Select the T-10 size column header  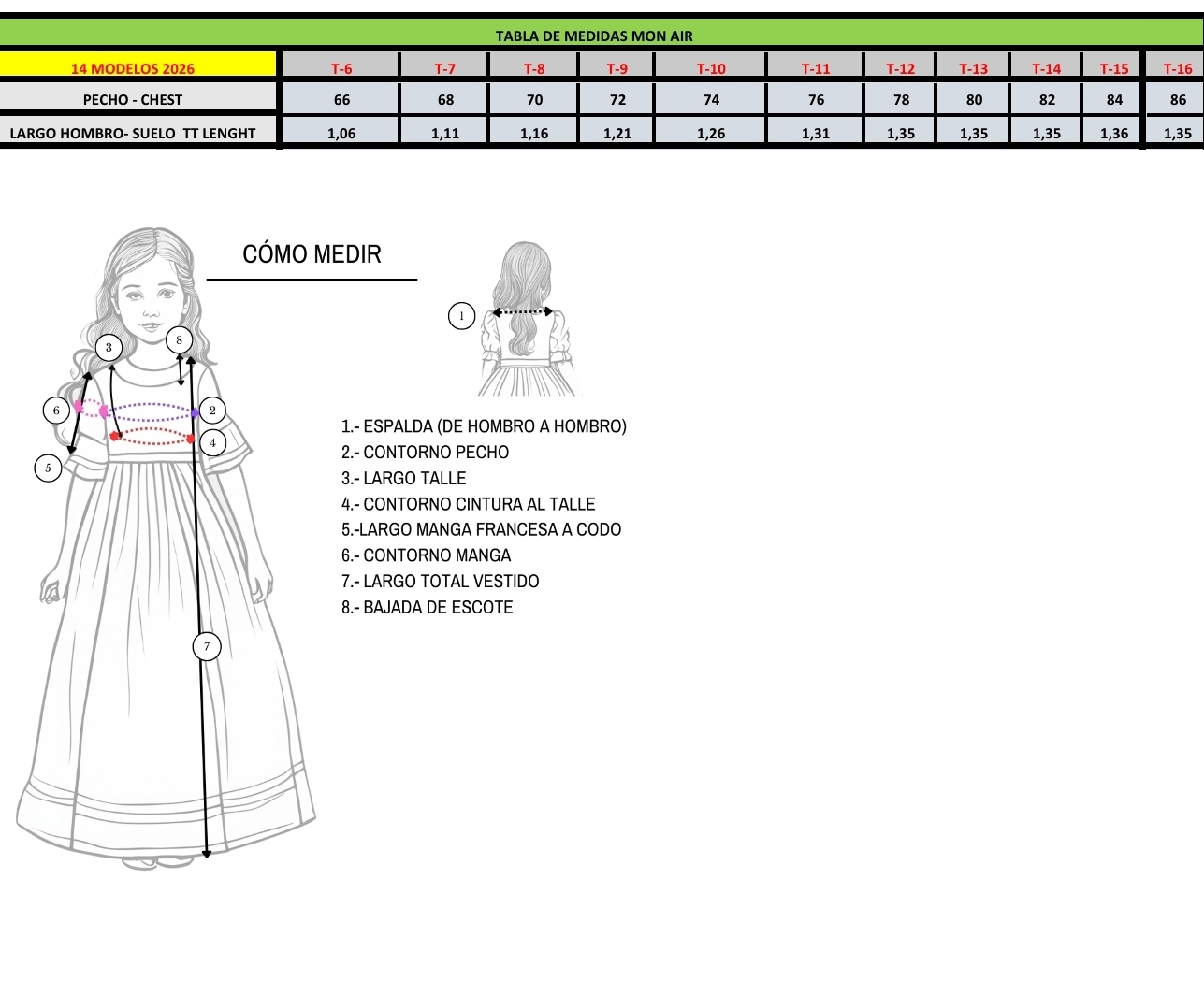point(710,68)
